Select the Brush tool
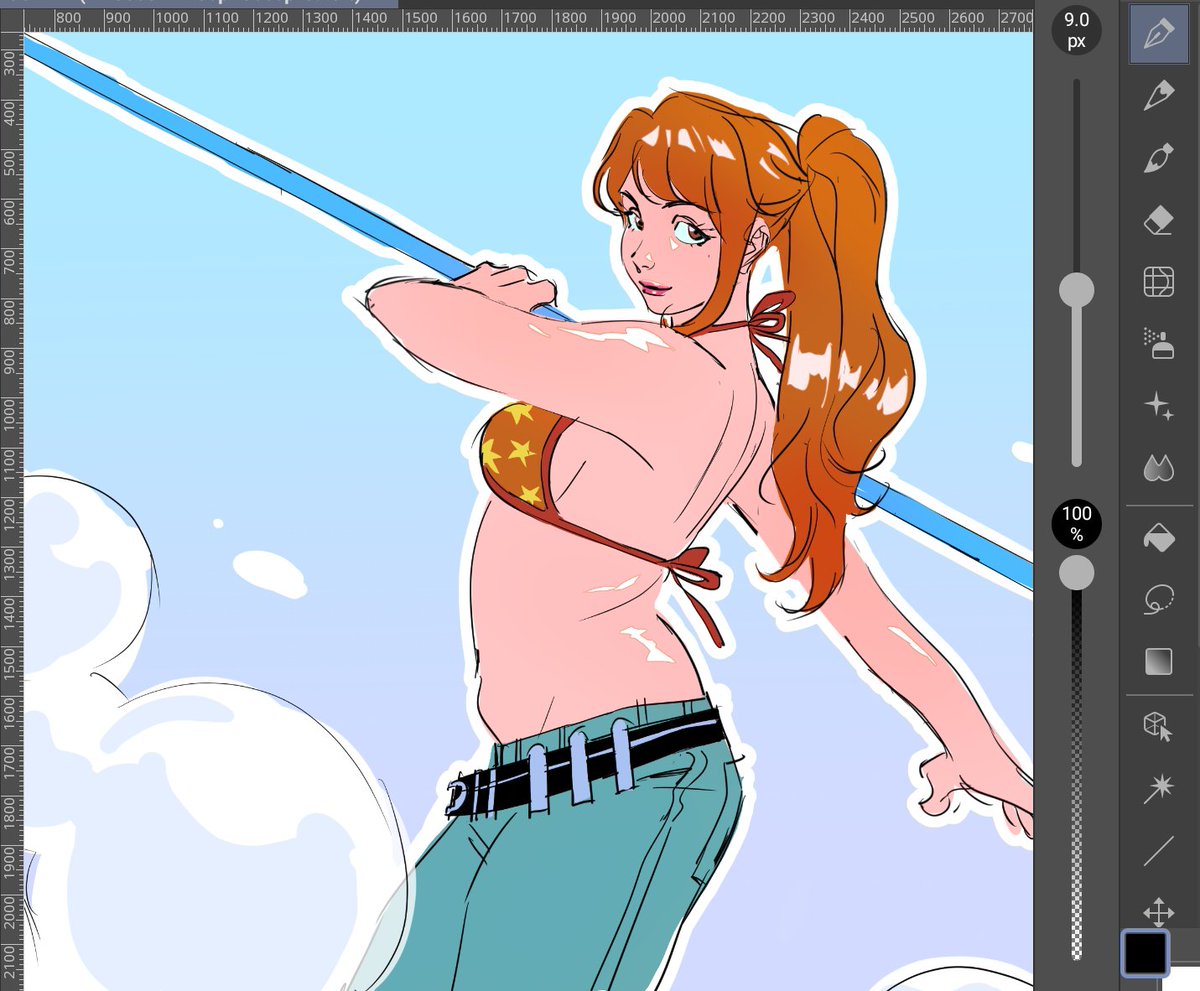1200x991 pixels. tap(1158, 158)
